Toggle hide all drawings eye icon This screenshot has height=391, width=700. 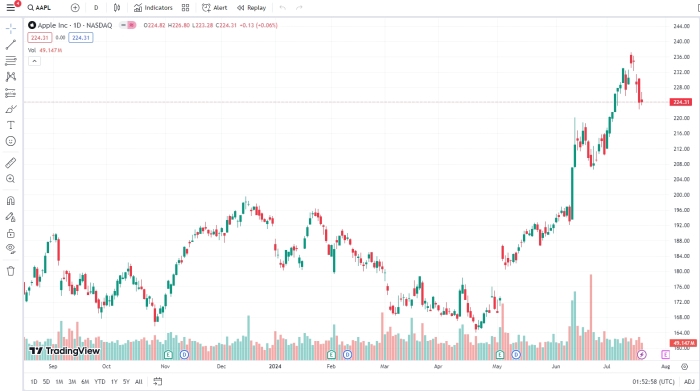point(11,249)
